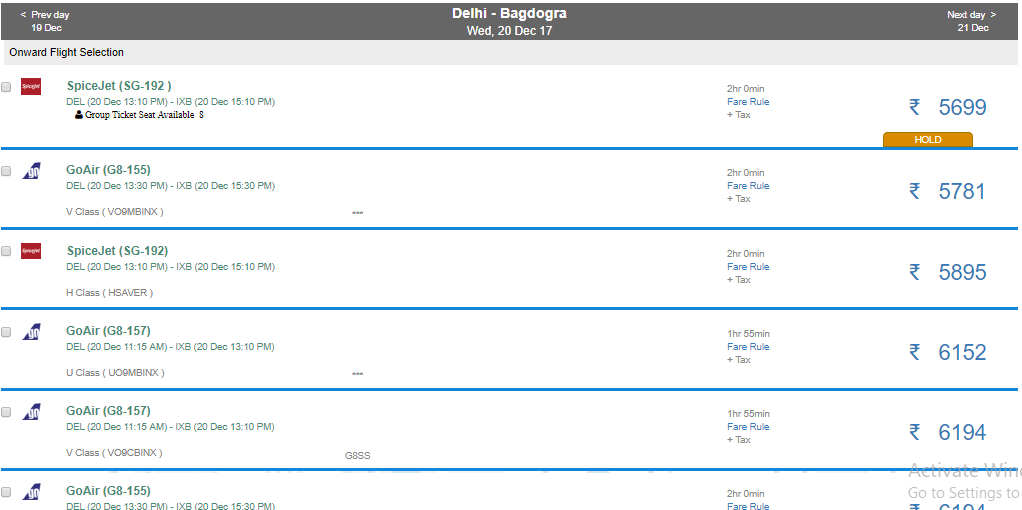
Task: Click 'Group Ticket Seat Available 8' text
Action: (144, 115)
